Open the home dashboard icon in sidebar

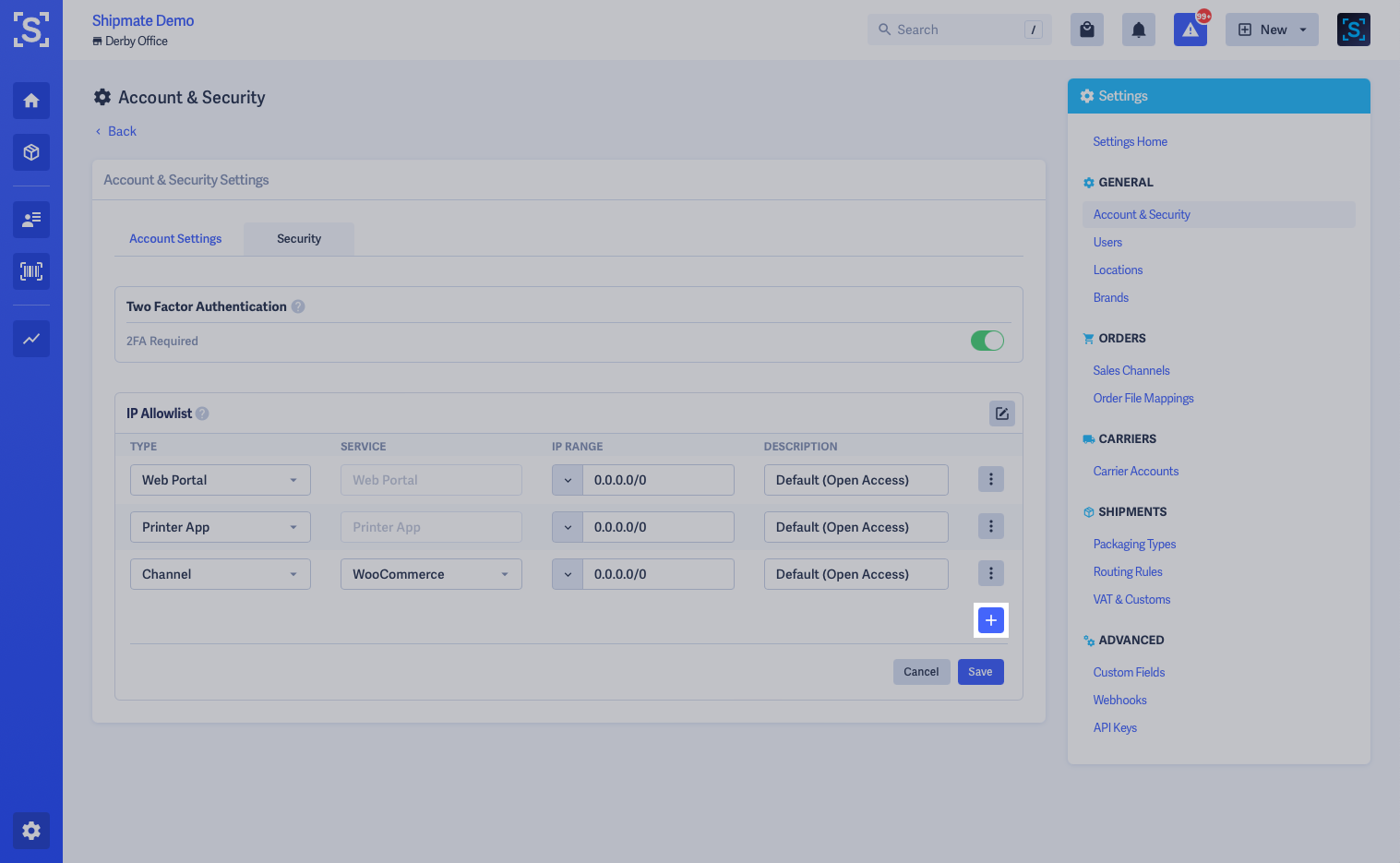click(x=31, y=101)
